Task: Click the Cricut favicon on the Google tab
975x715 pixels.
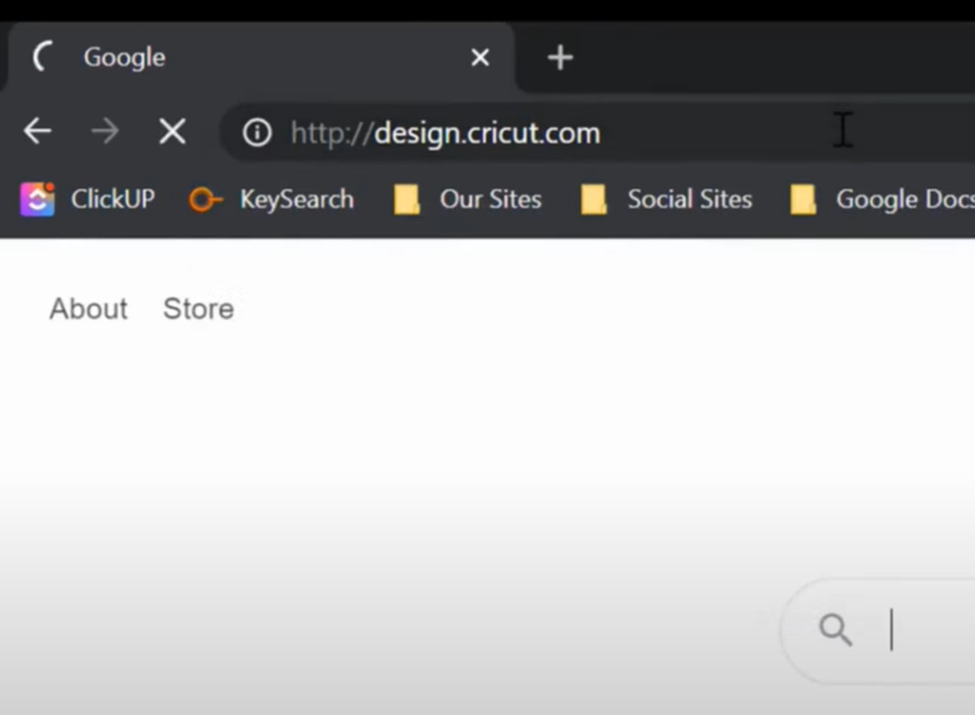Action: click(42, 57)
